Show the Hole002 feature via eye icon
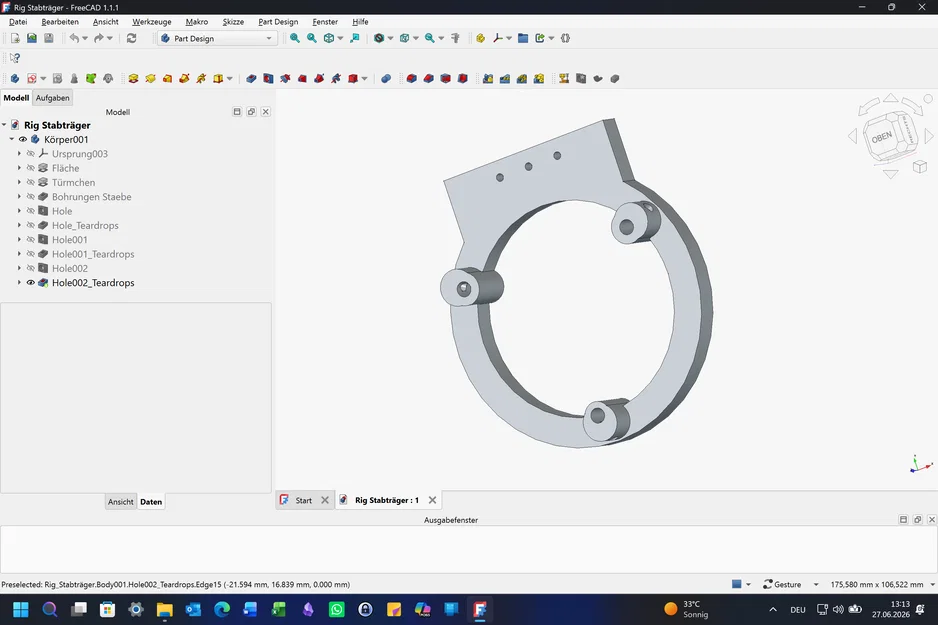 click(x=31, y=269)
